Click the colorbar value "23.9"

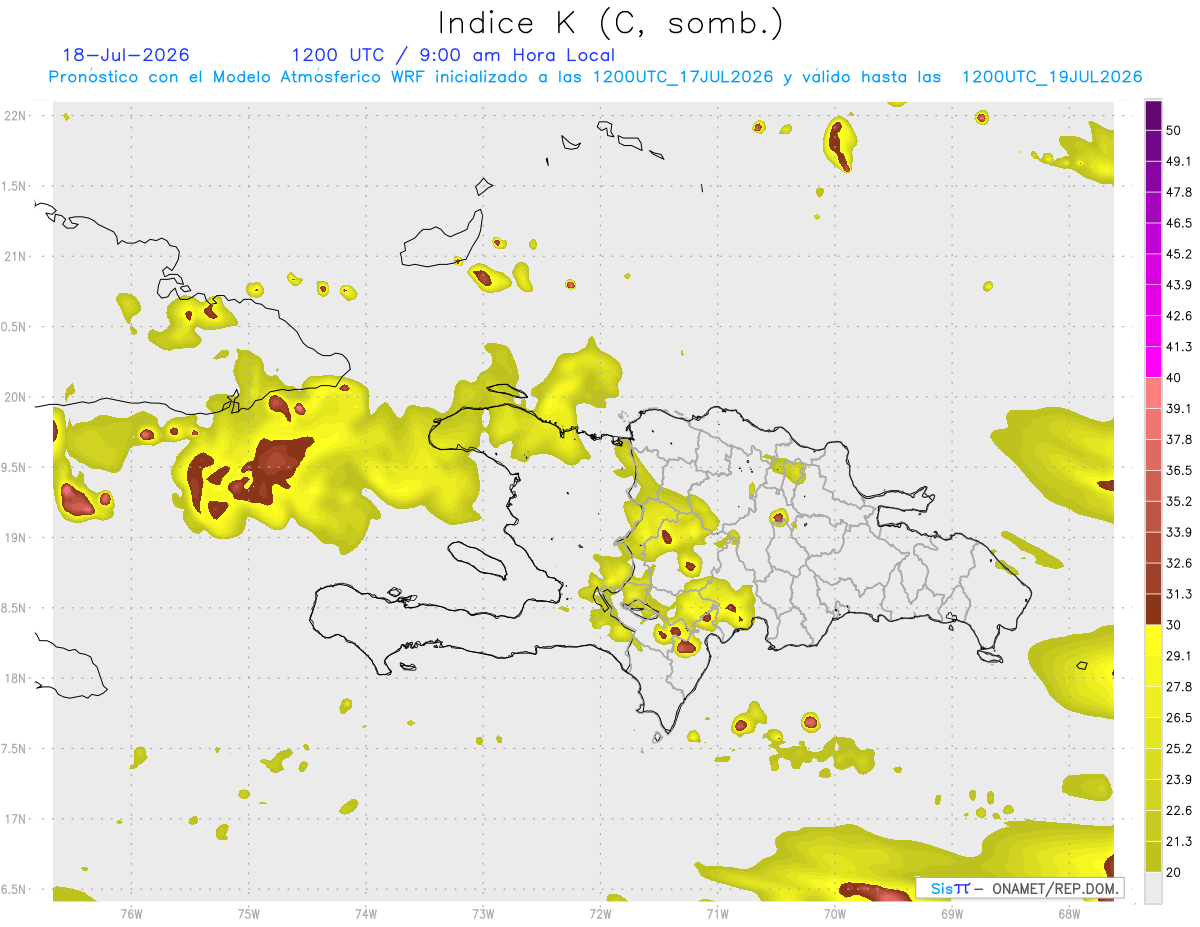(x=1179, y=780)
